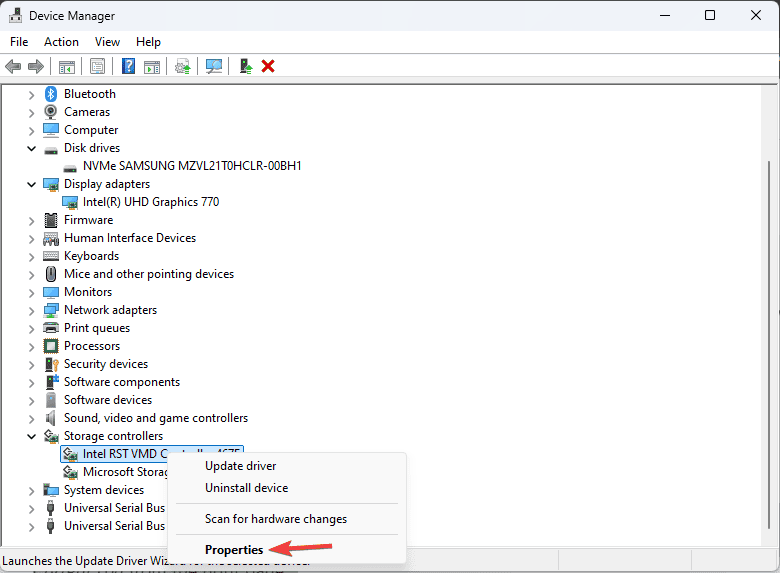Select the Microsoft Storage controller entry
Screen dimensions: 780x573
pos(125,472)
